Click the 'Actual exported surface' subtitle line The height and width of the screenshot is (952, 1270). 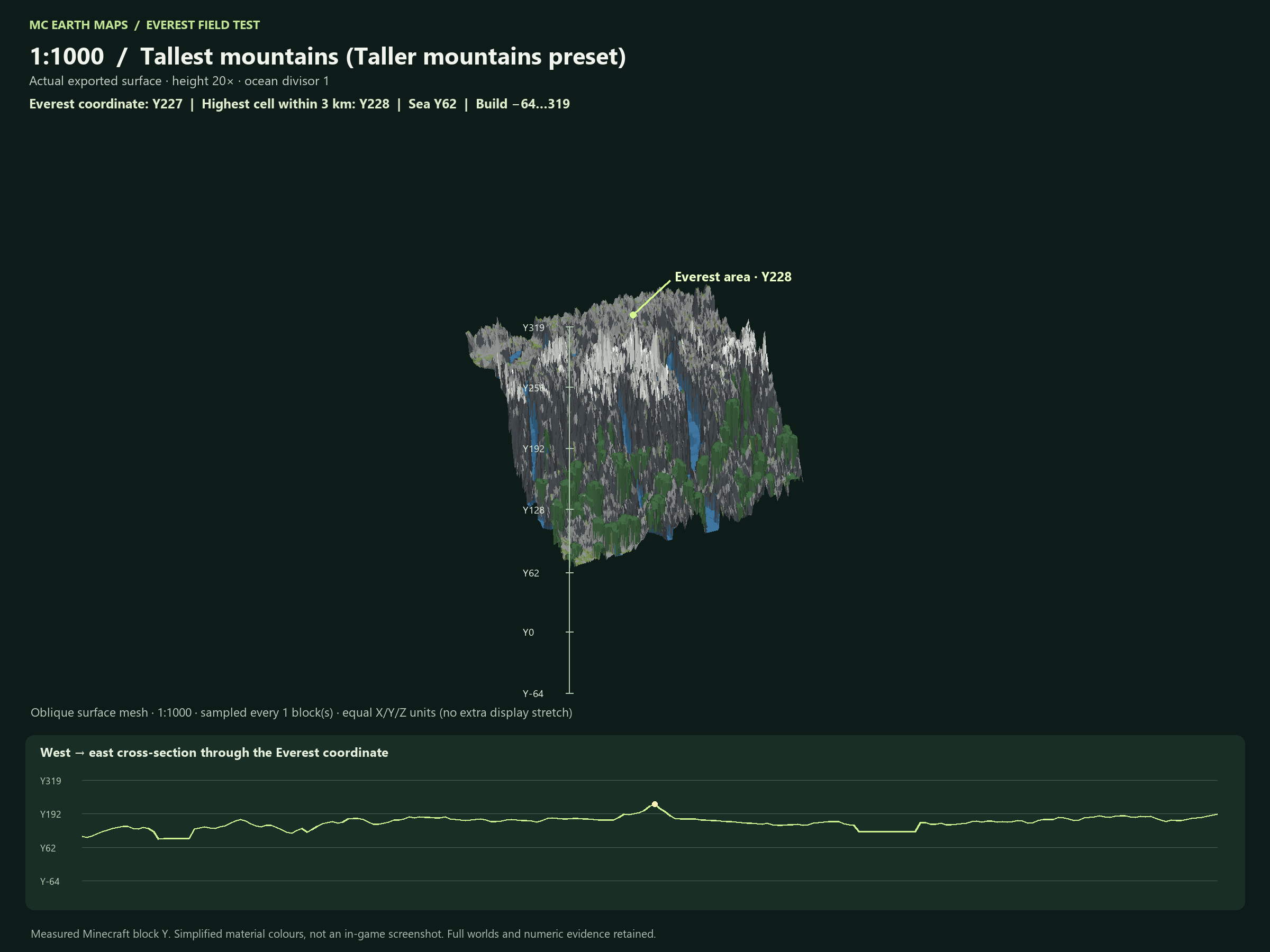[179, 81]
